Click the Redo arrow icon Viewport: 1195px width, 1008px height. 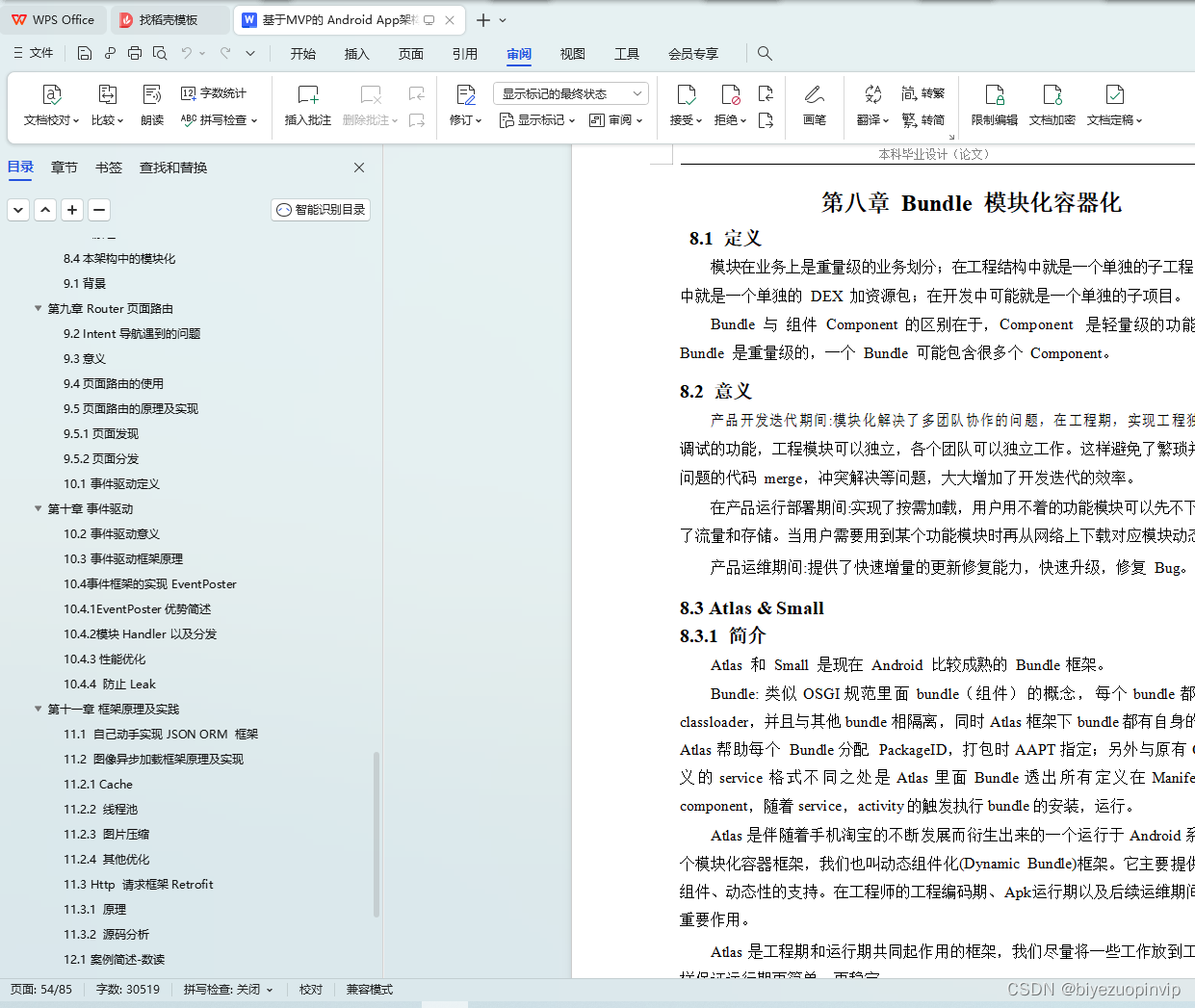(225, 53)
